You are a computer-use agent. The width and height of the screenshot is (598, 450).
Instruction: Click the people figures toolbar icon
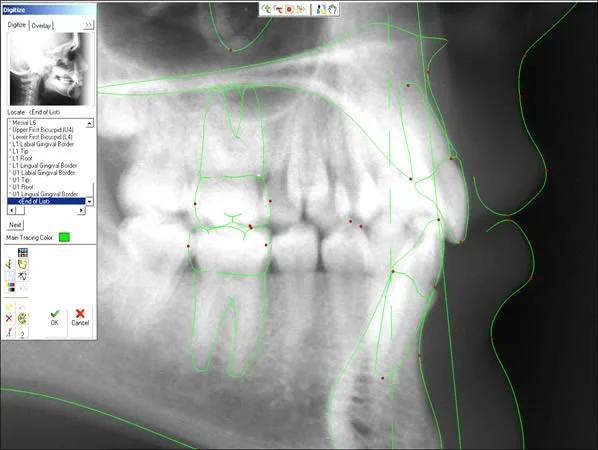pyautogui.click(x=321, y=9)
